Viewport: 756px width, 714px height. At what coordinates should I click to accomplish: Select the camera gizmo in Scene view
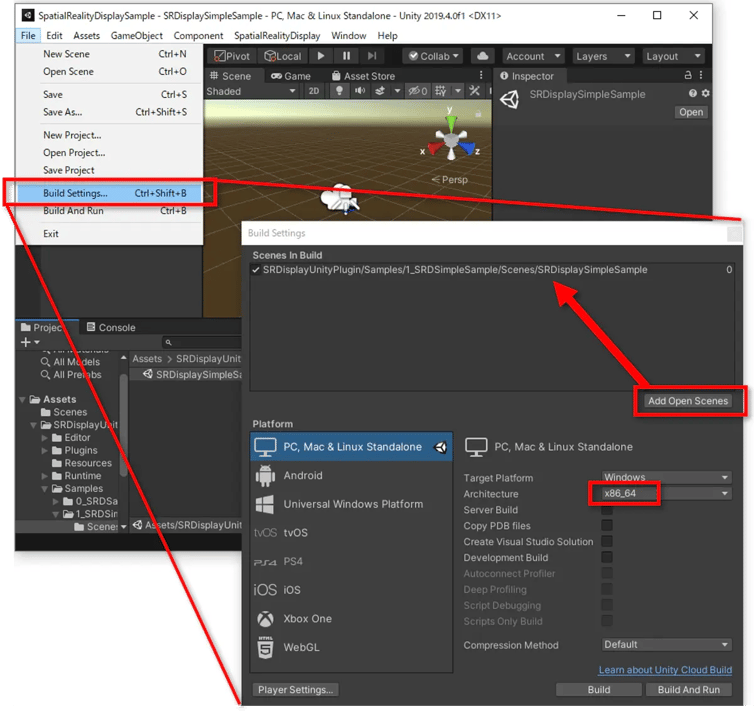click(x=340, y=198)
